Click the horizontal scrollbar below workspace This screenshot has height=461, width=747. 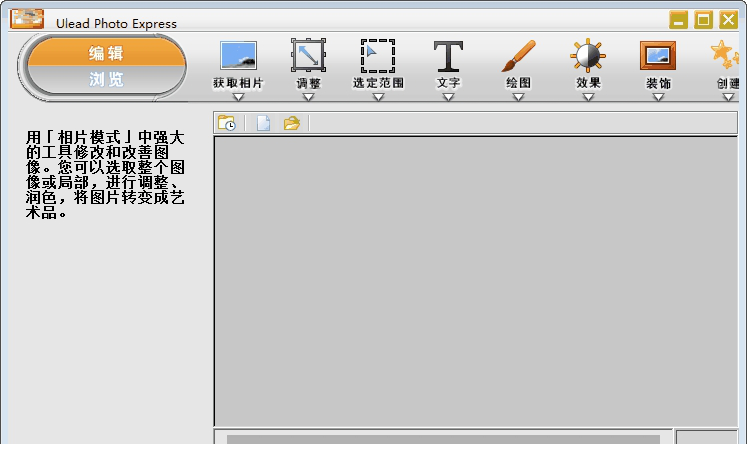[x=443, y=439]
